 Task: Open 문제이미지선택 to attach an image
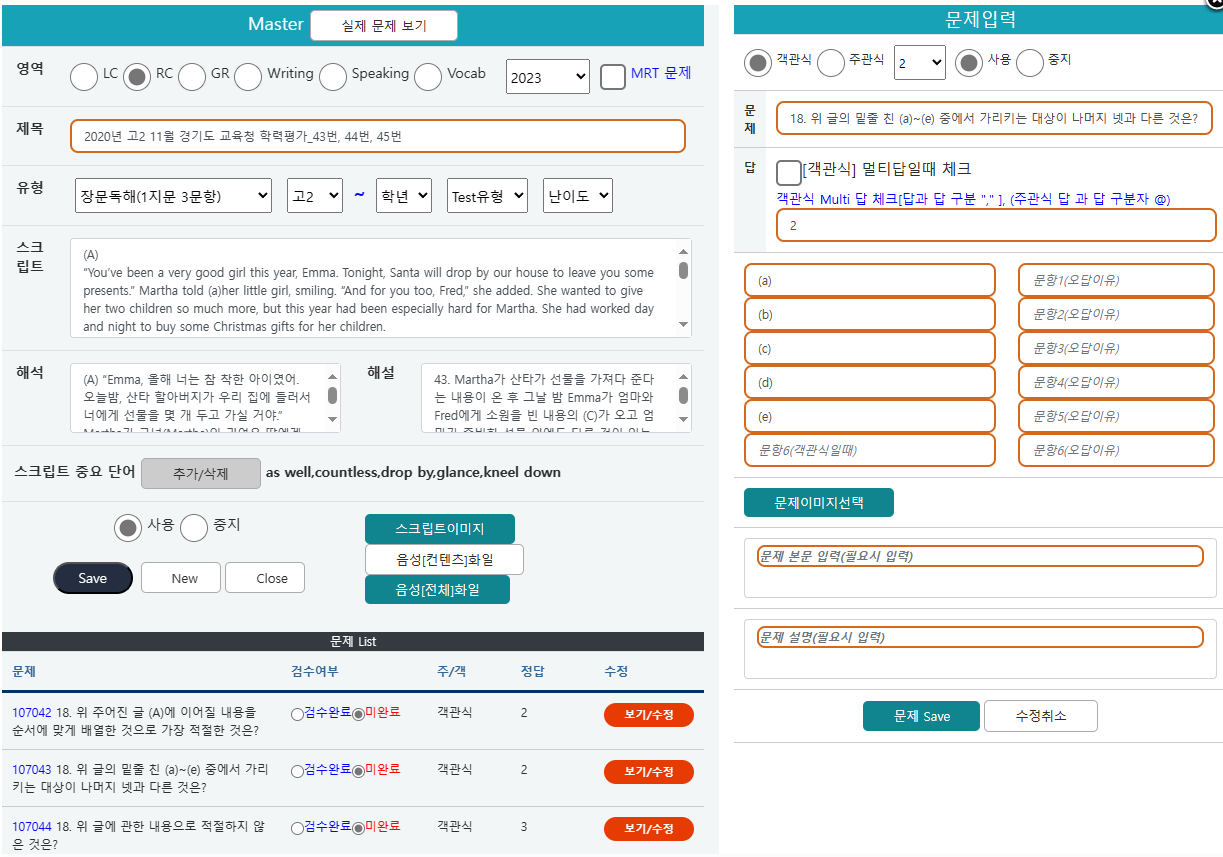pyautogui.click(x=819, y=503)
